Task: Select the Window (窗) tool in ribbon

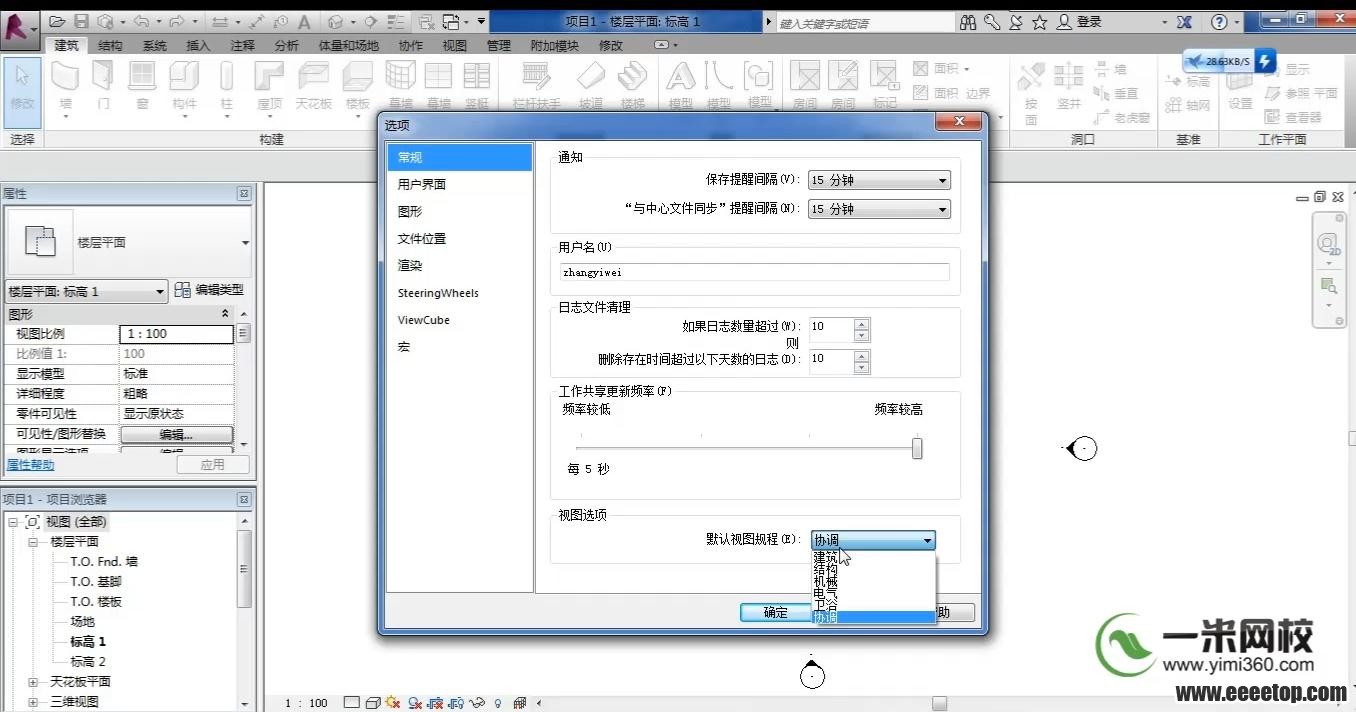Action: (142, 87)
